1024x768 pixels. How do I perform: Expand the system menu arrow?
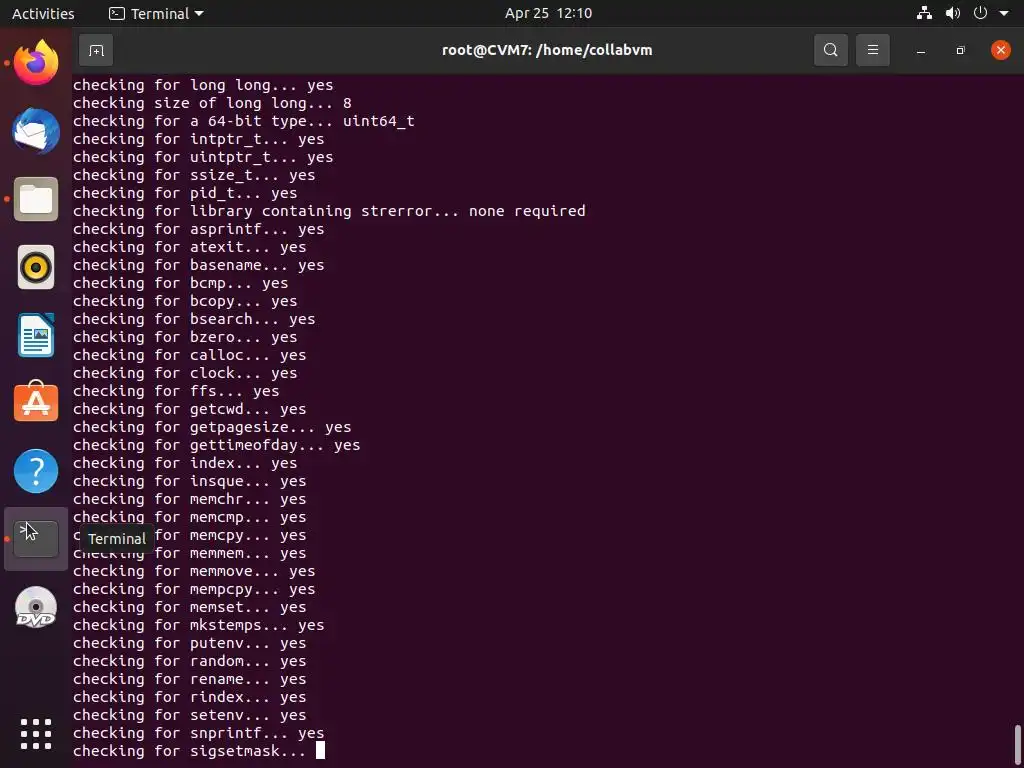click(1004, 13)
